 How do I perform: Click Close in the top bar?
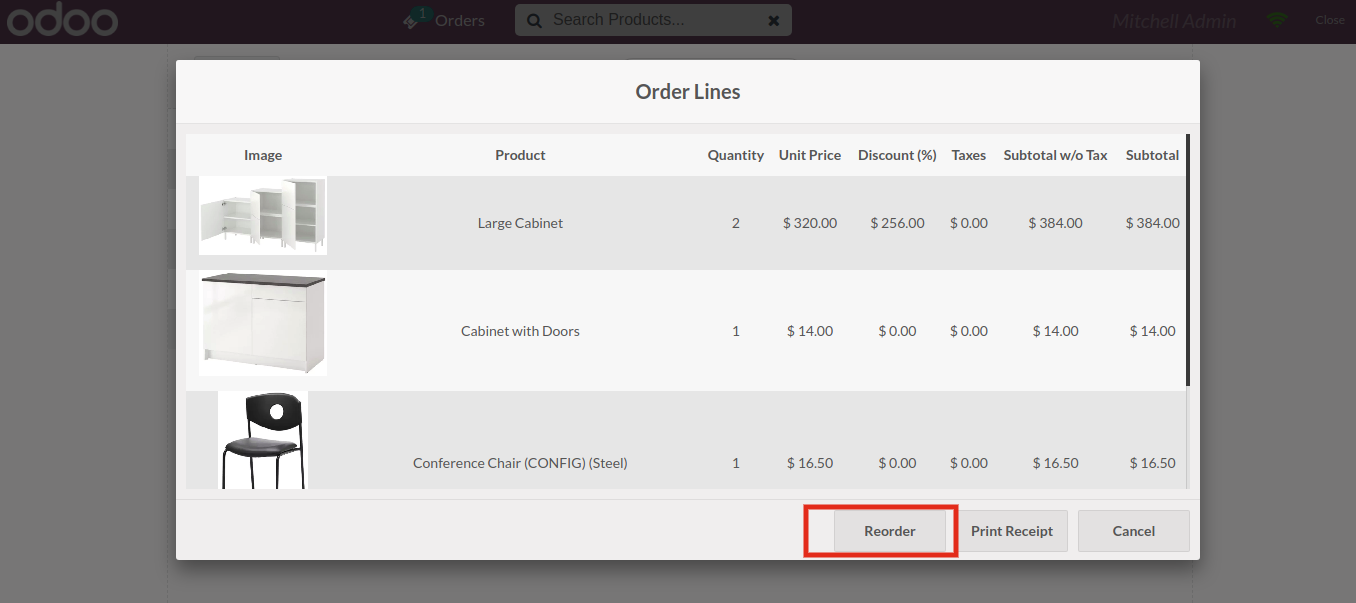click(x=1330, y=20)
